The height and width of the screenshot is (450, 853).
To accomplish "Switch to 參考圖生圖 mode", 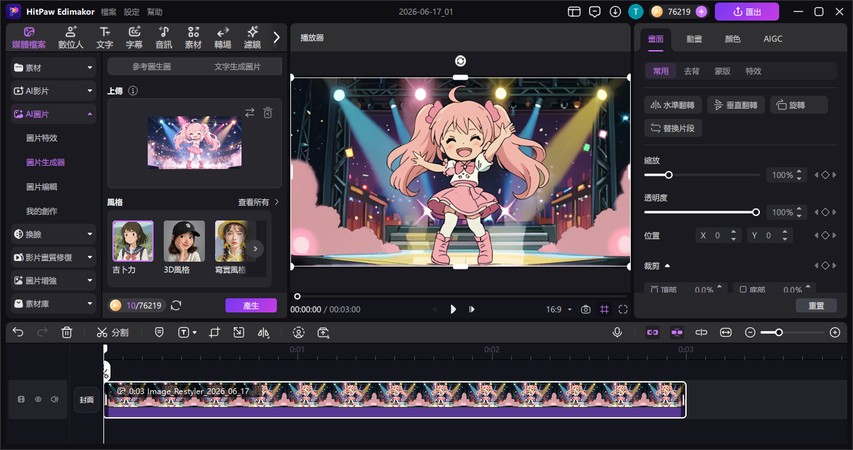I will (151, 66).
